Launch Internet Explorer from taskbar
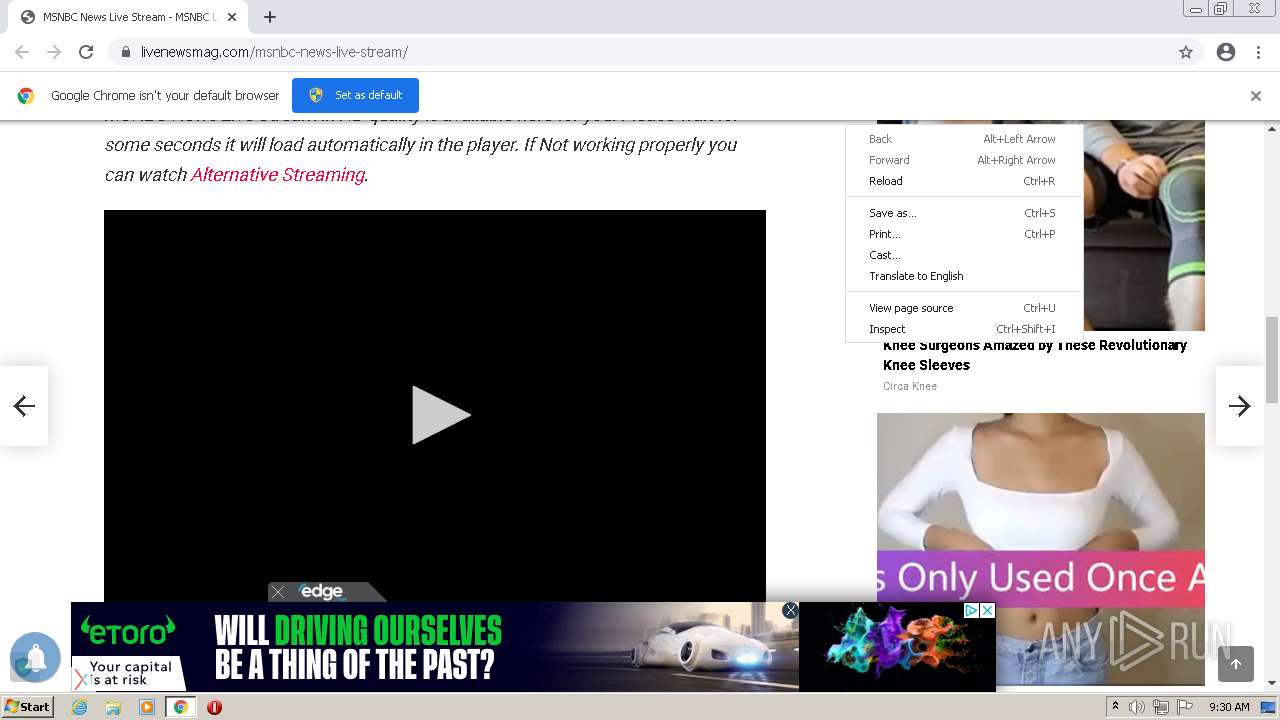The height and width of the screenshot is (720, 1280). click(80, 707)
